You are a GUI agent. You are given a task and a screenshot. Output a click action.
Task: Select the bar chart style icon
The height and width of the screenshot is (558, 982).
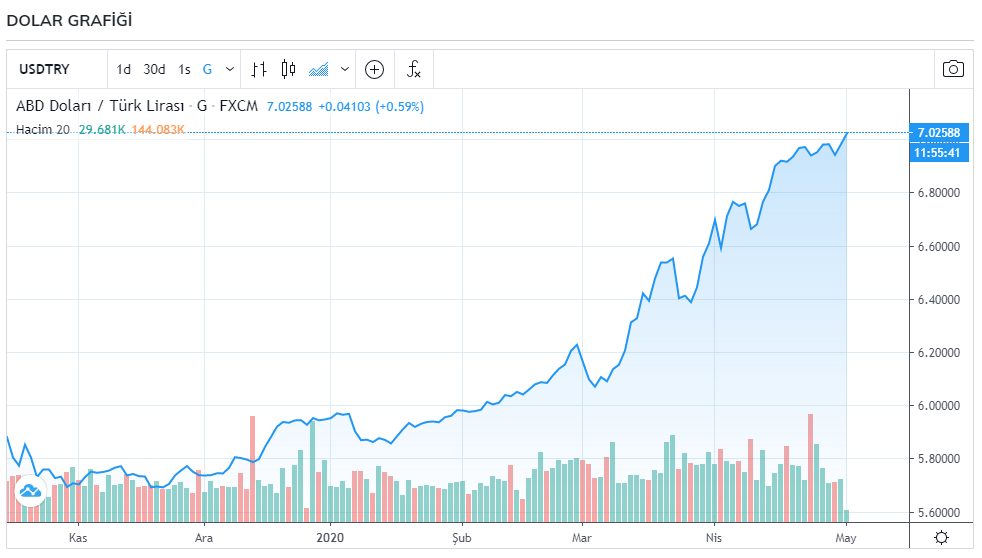coord(259,69)
